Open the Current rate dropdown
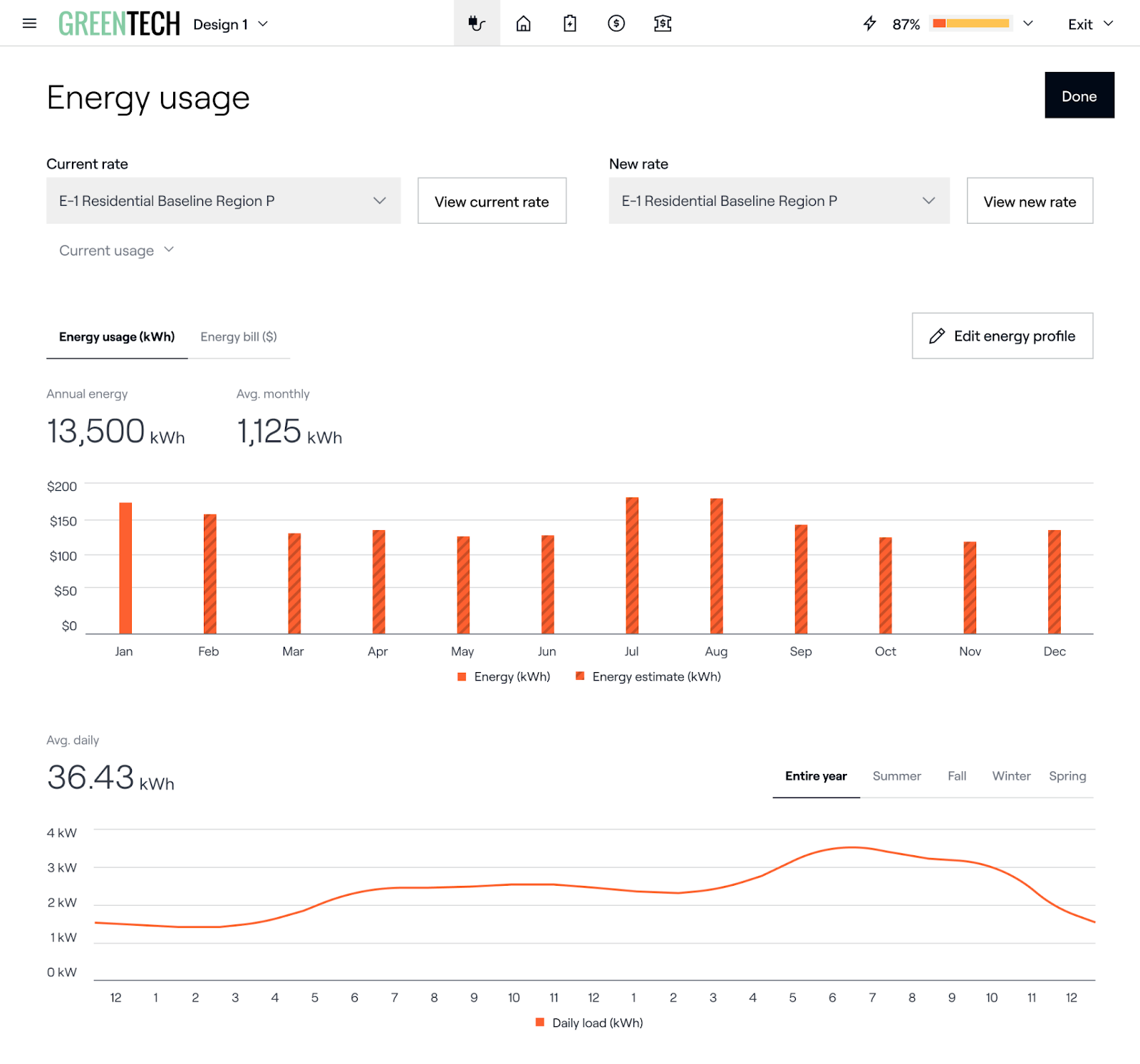This screenshot has height=1064, width=1140. click(223, 201)
